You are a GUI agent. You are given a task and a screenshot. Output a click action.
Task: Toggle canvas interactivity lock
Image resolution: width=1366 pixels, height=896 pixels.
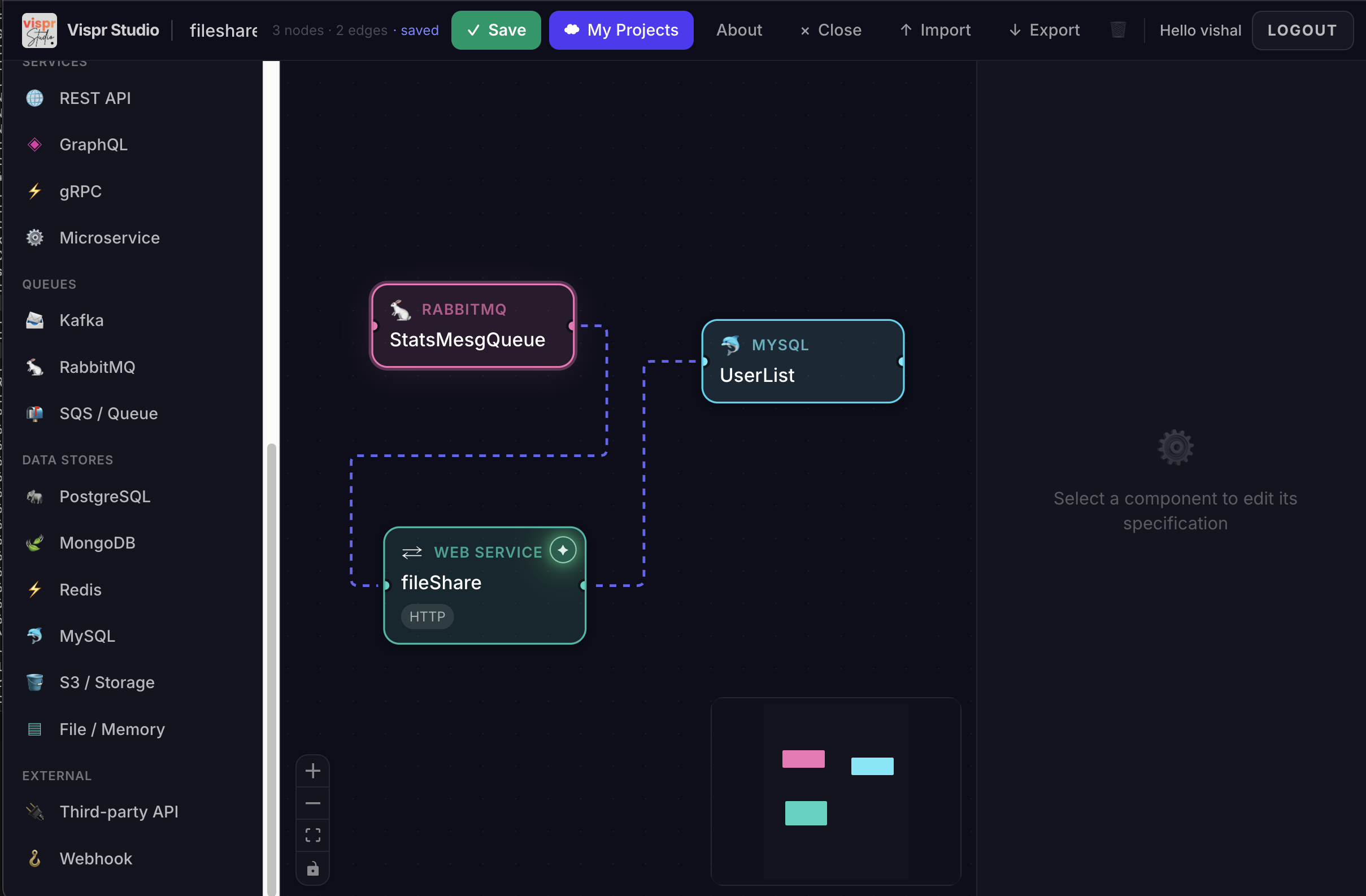click(313, 868)
